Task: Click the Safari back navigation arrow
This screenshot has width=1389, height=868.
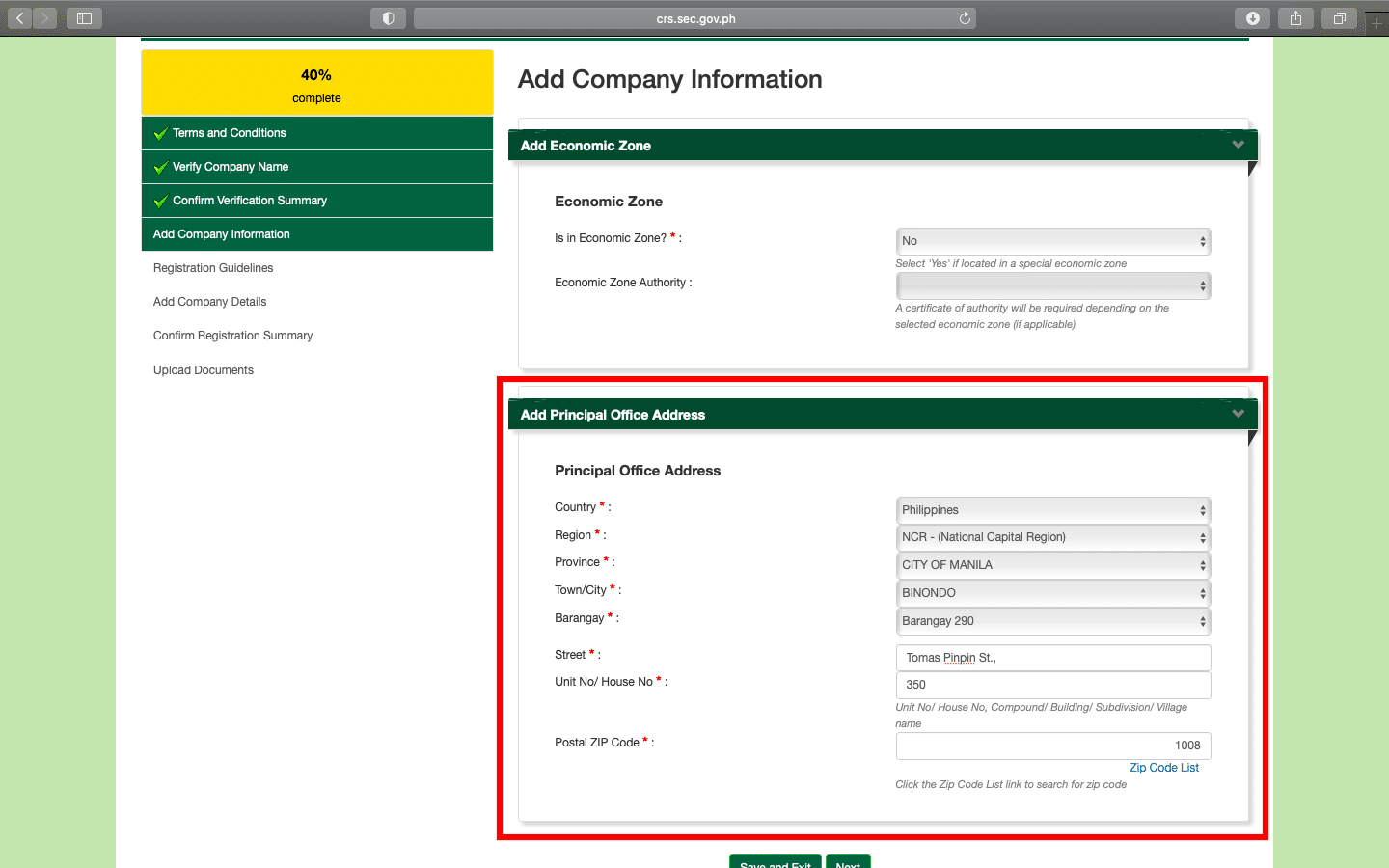Action: point(19,18)
